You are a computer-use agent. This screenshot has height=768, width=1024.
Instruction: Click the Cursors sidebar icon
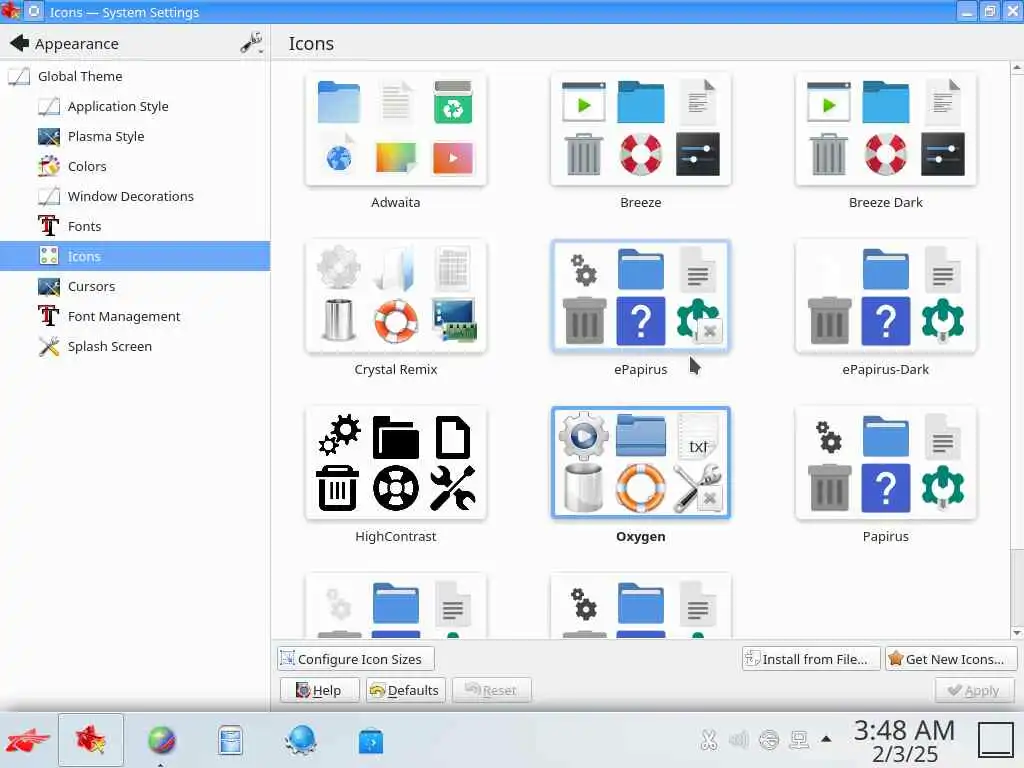click(x=49, y=286)
